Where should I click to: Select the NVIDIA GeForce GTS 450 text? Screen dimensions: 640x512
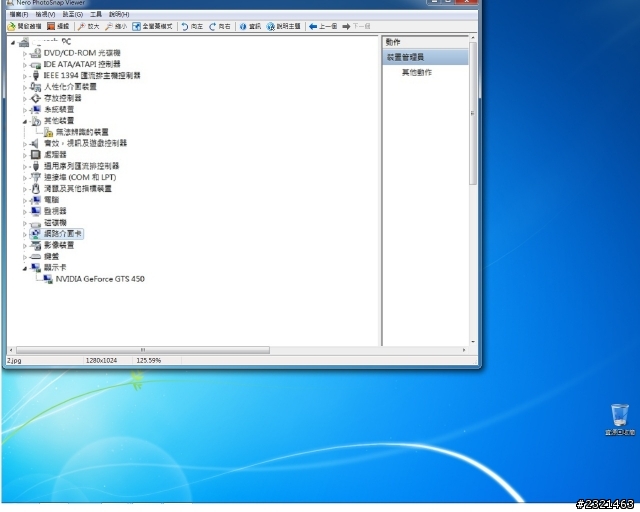click(100, 279)
